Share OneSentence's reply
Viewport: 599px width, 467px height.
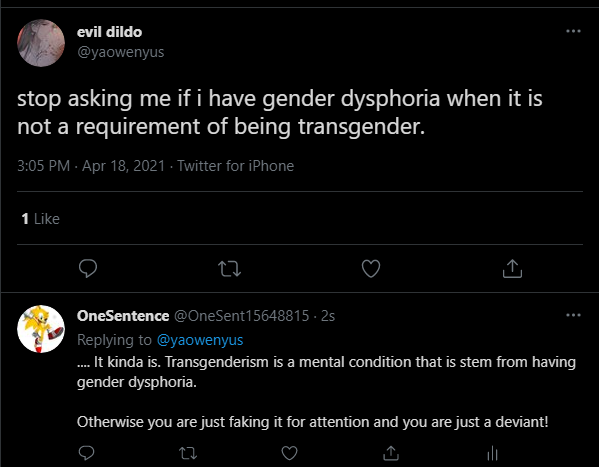(391, 453)
